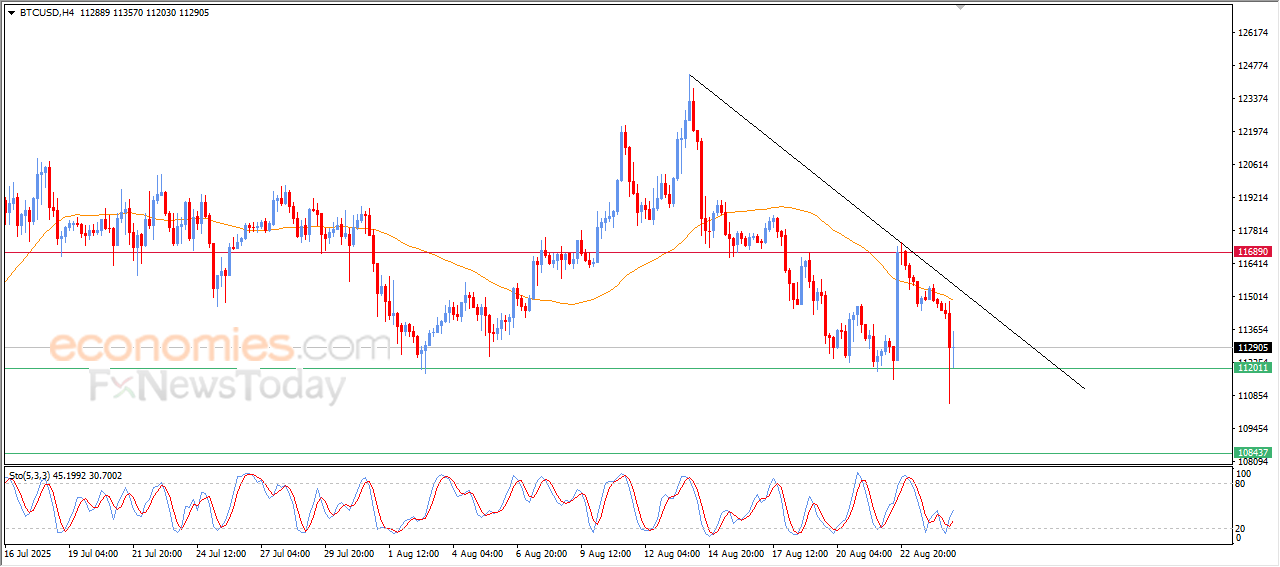Select the black descending trendline
Viewport: 1280px width, 567px height.
(886, 231)
